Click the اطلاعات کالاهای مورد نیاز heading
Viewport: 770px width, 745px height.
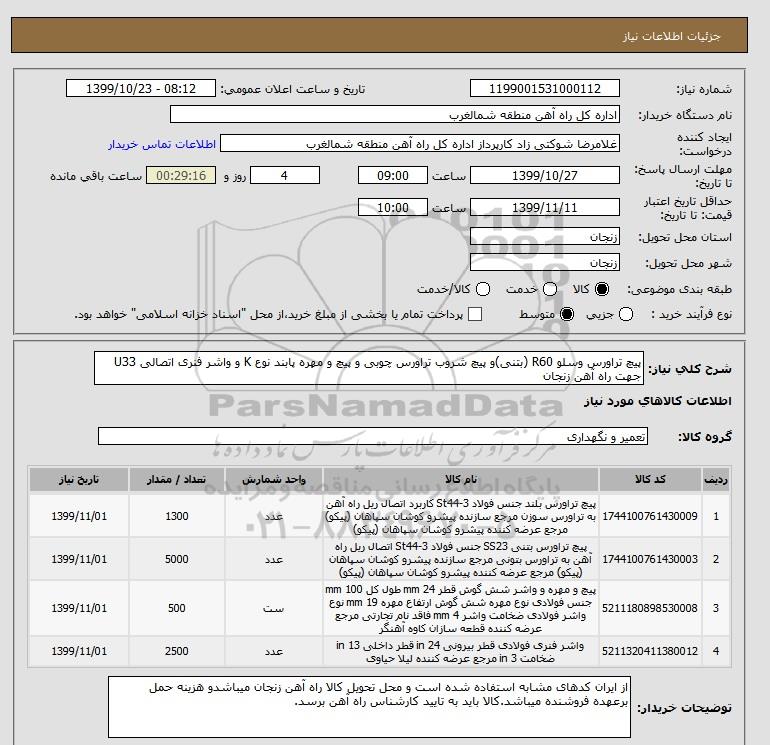[x=658, y=401]
